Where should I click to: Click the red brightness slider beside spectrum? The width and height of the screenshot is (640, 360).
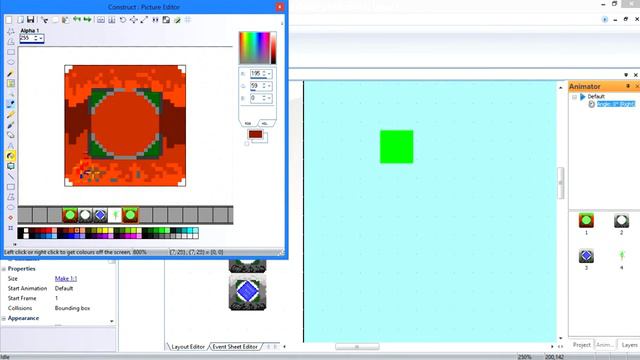[273, 48]
